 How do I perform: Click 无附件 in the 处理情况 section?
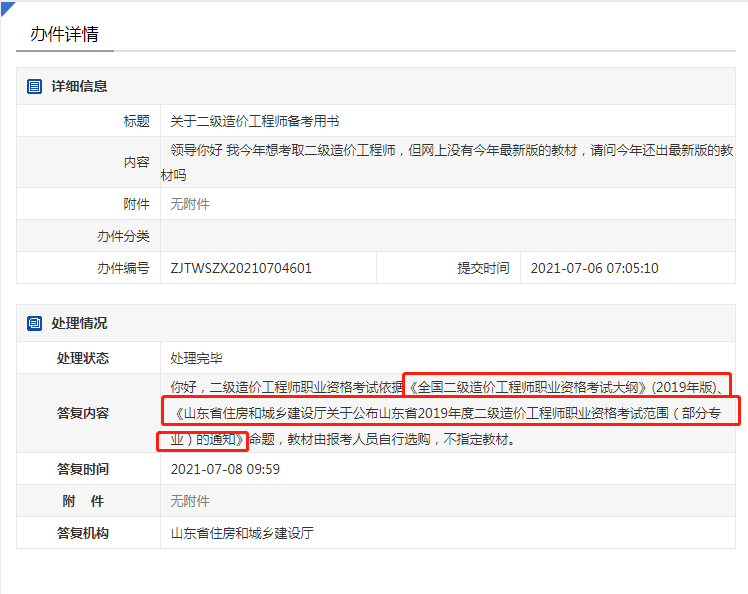190,501
